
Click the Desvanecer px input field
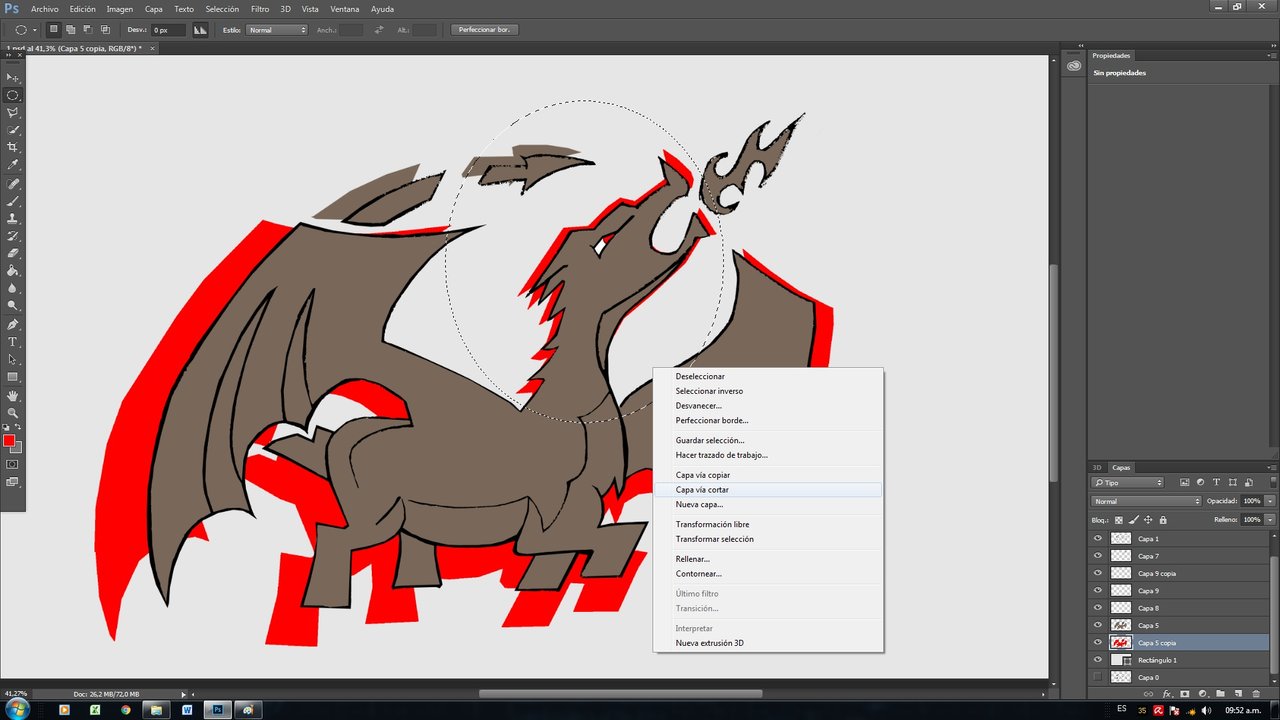pyautogui.click(x=168, y=30)
